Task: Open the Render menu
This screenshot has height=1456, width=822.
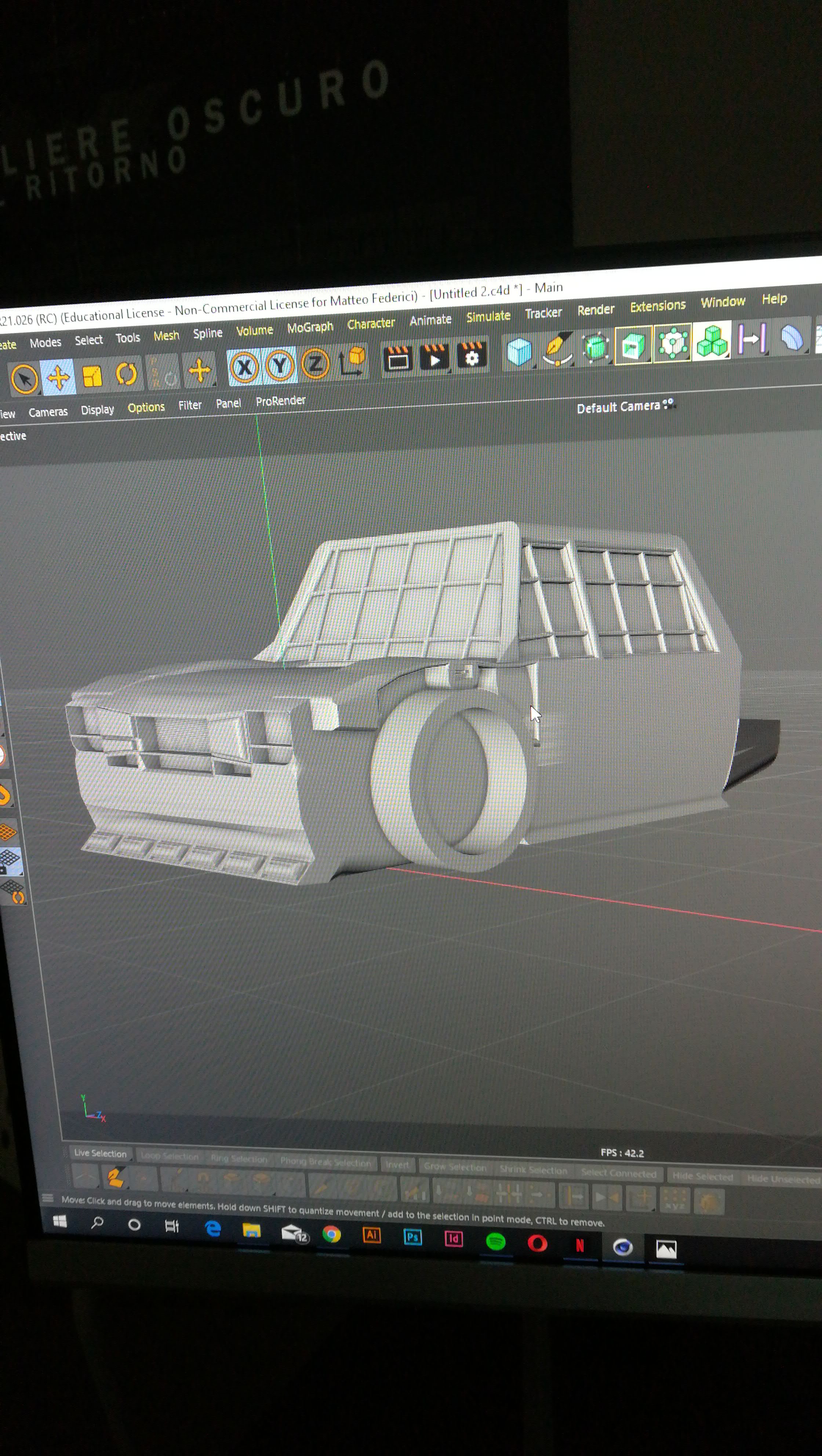Action: pyautogui.click(x=595, y=310)
